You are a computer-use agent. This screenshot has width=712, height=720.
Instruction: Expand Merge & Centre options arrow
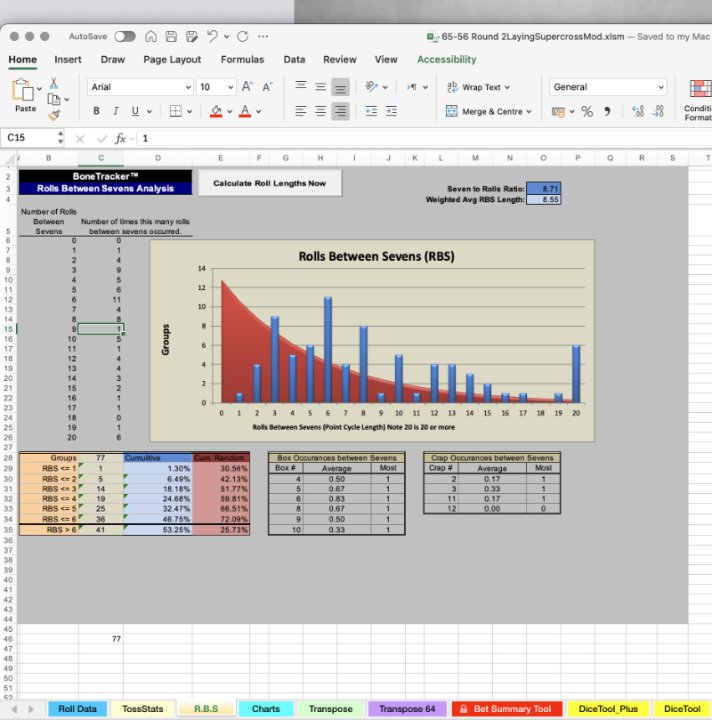pyautogui.click(x=529, y=112)
